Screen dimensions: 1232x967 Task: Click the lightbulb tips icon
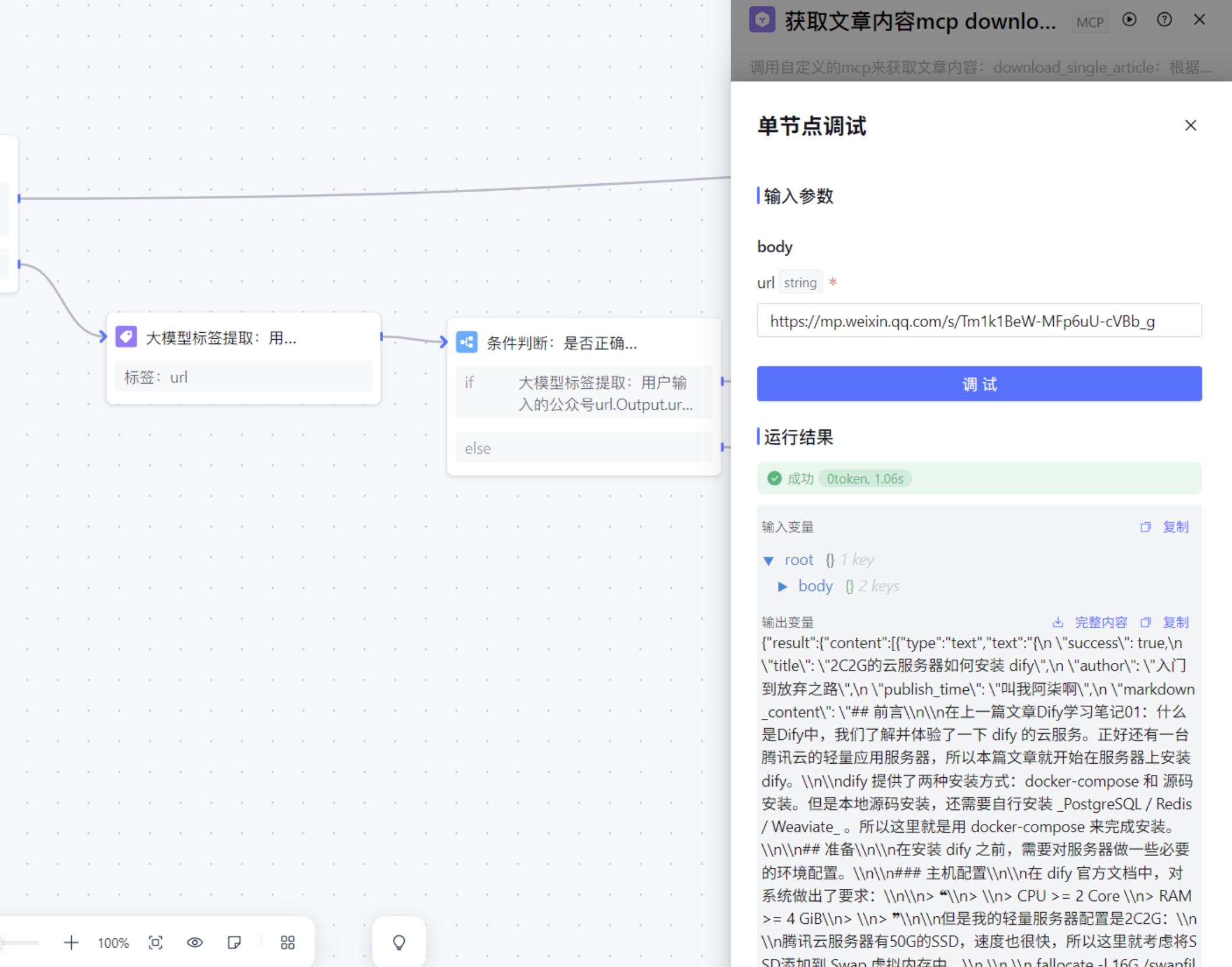tap(399, 942)
